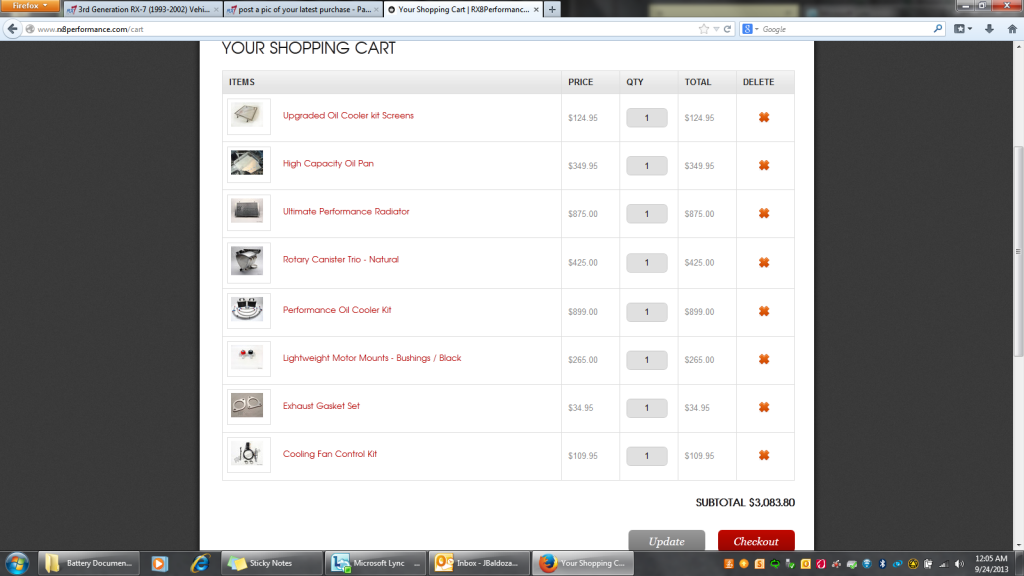Launch Windows Media Player from taskbar
Screen dimensions: 1024x576
coord(159,563)
